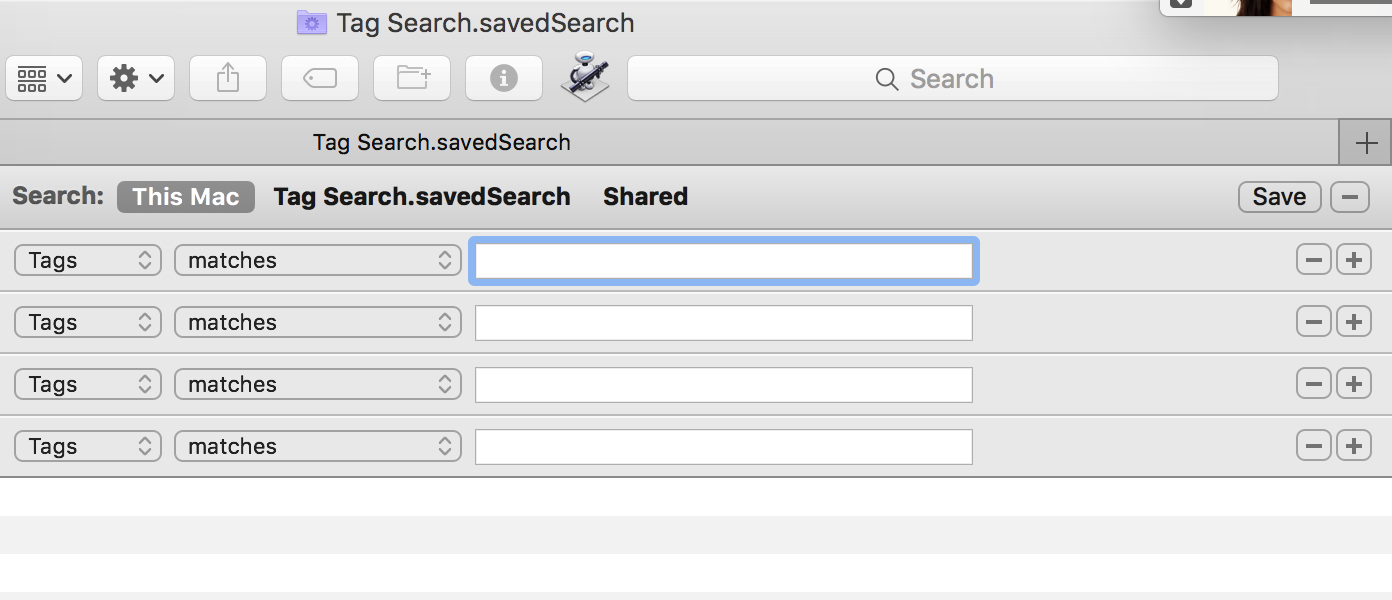Open the Get Info icon
Screen dimensions: 1392x600
click(x=504, y=78)
